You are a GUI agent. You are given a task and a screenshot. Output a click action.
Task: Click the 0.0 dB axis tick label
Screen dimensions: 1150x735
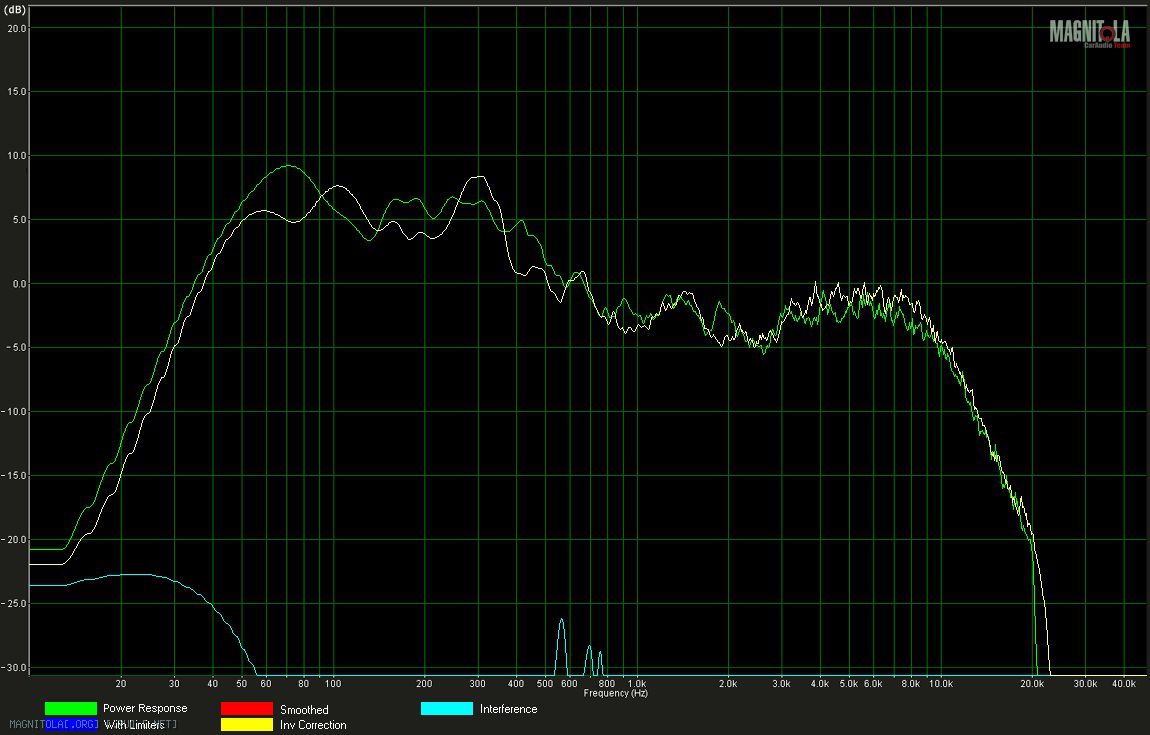tap(15, 284)
